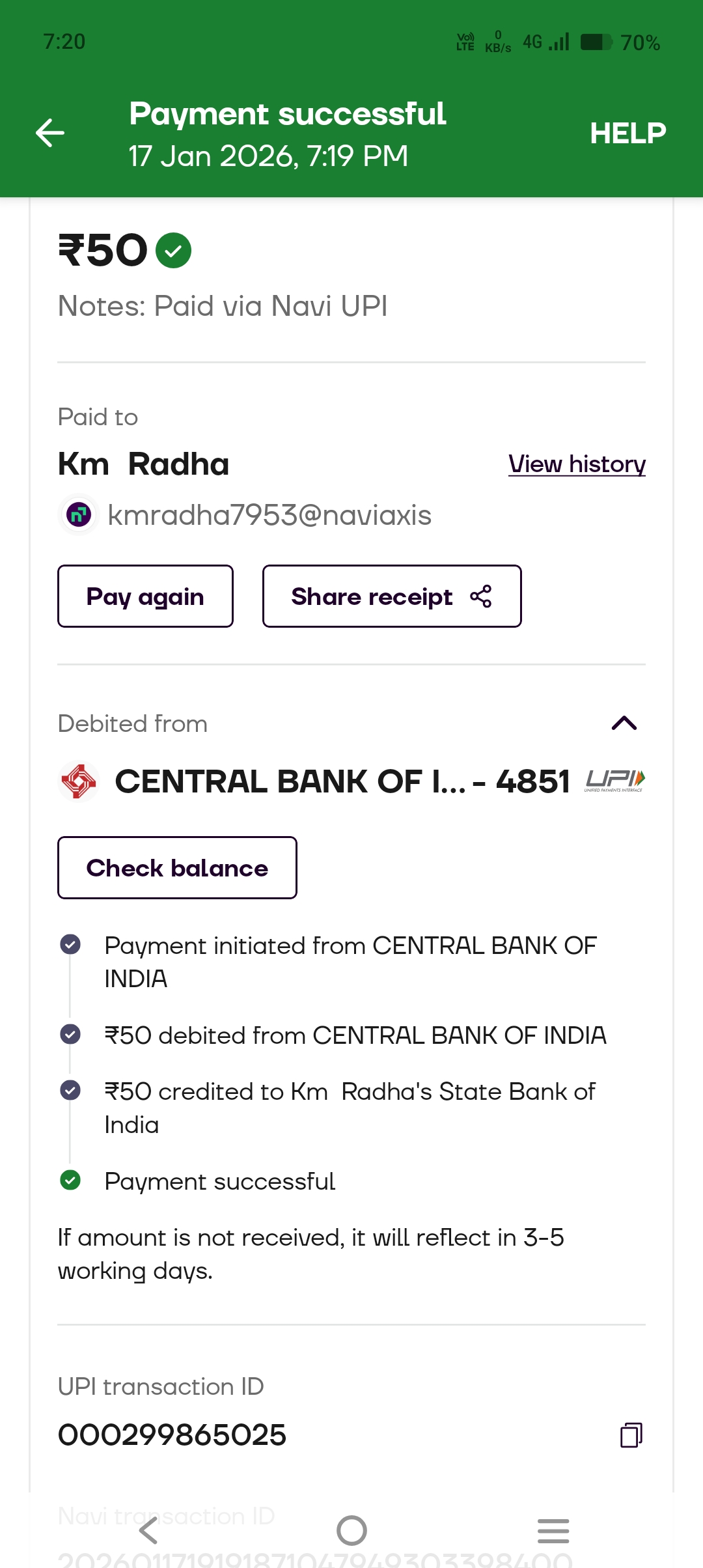
Task: Tap the Central Bank of India logo
Action: pyautogui.click(x=79, y=781)
